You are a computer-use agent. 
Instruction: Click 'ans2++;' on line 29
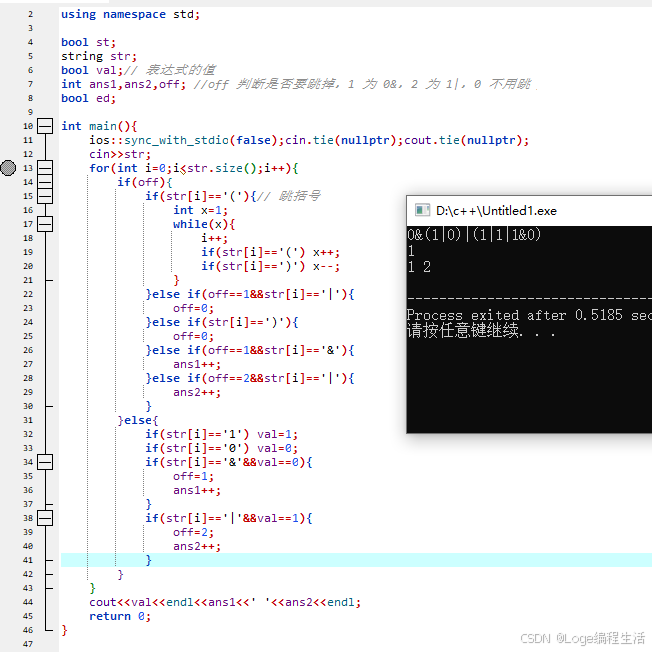point(197,392)
